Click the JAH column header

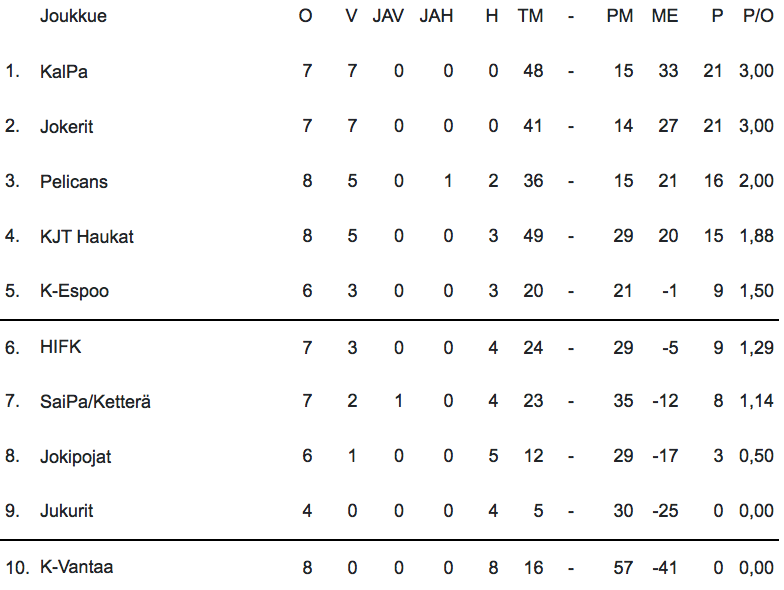436,16
